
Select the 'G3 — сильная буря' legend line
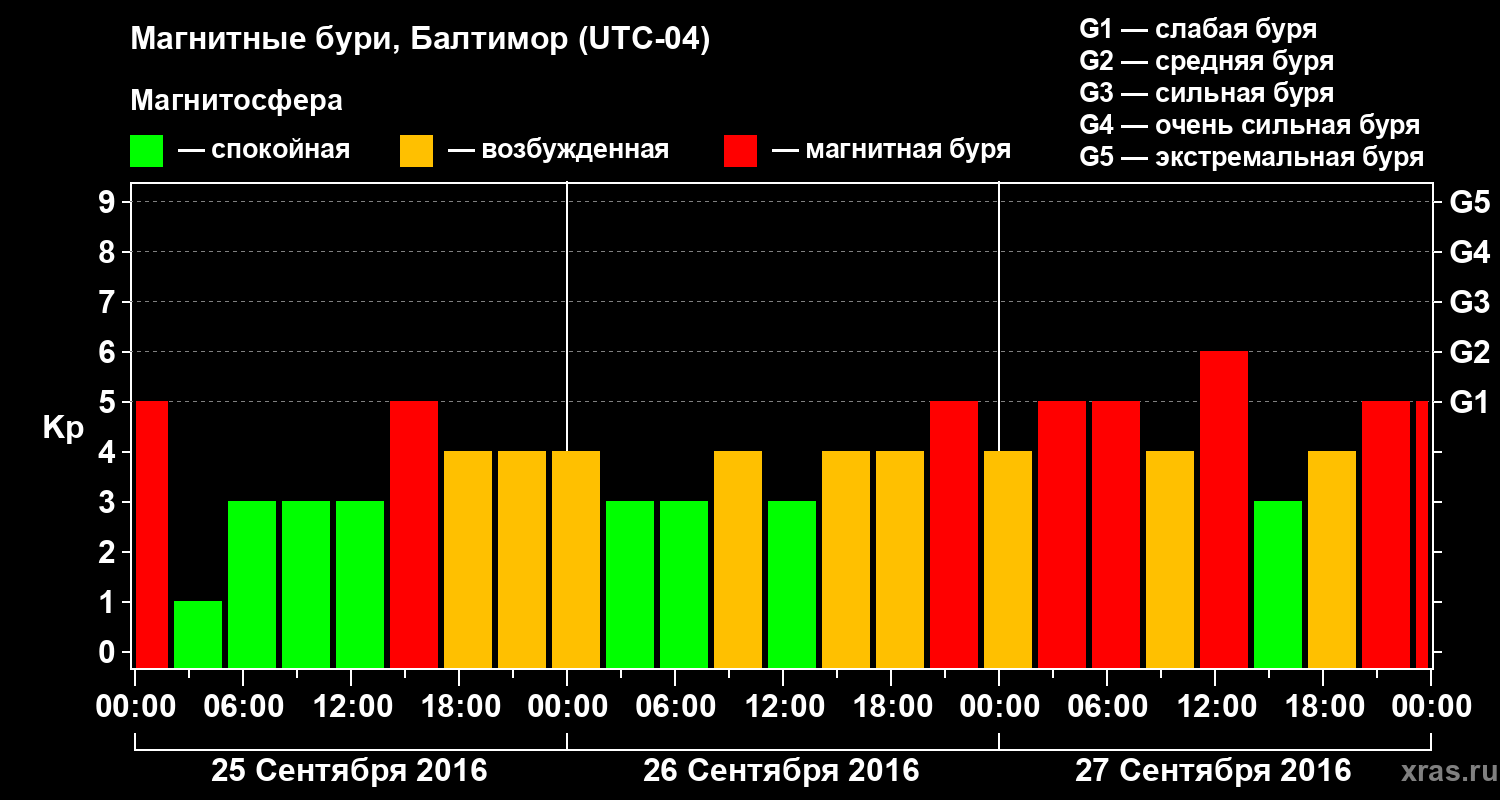coord(1207,93)
